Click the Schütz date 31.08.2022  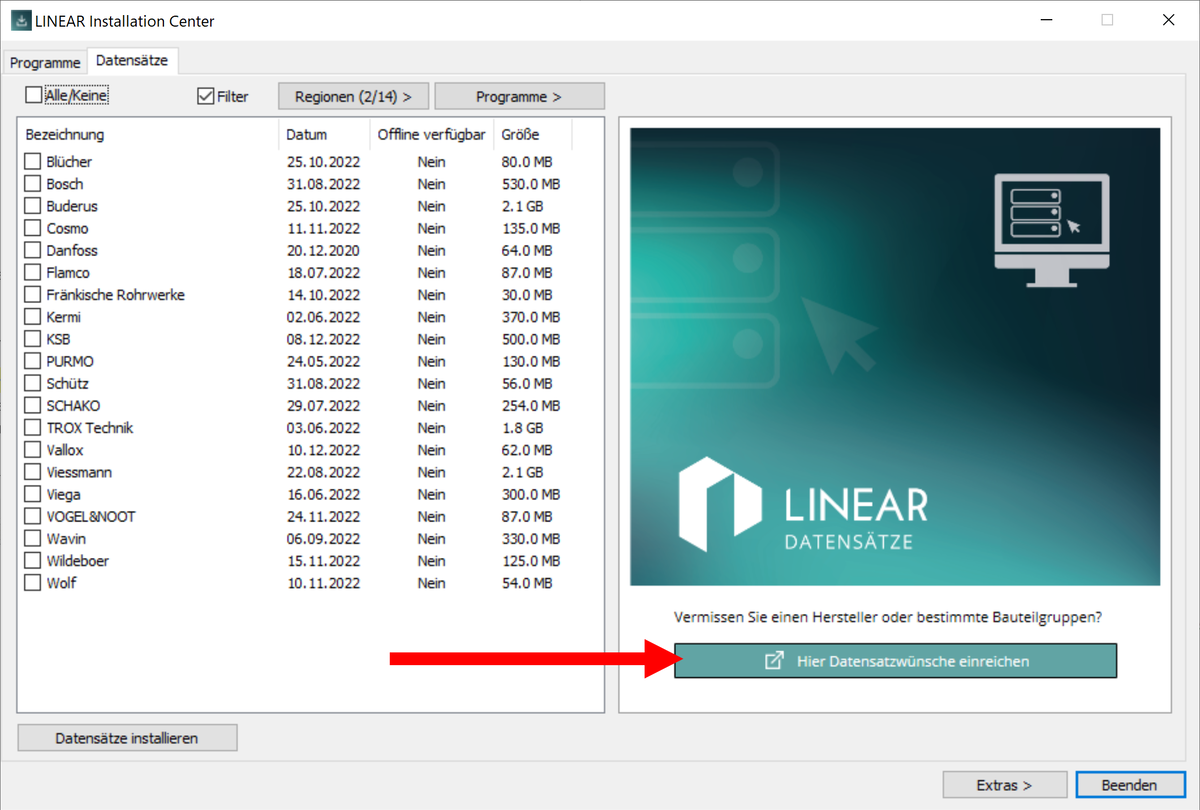[x=323, y=383]
